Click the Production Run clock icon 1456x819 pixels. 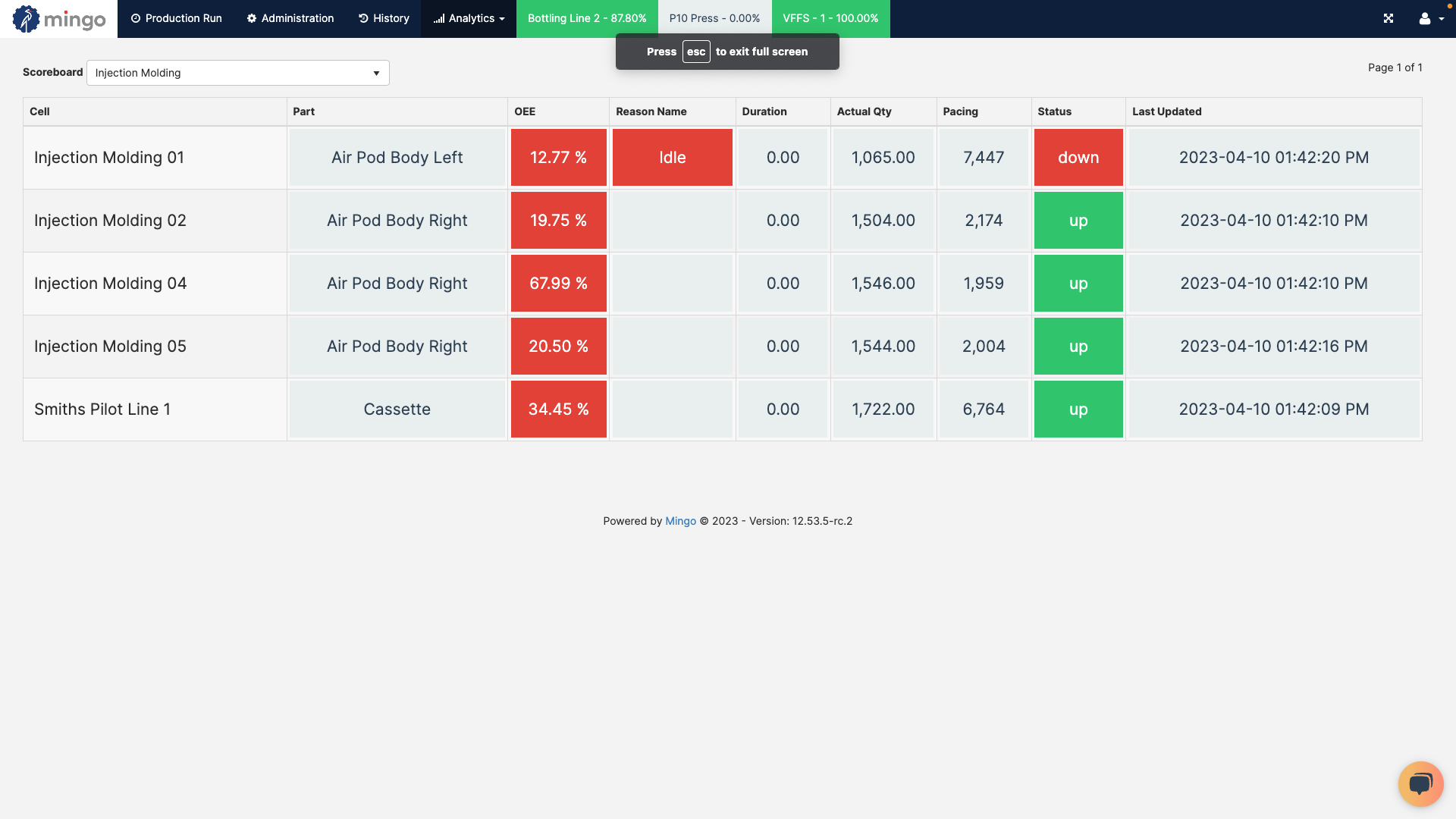coord(135,18)
